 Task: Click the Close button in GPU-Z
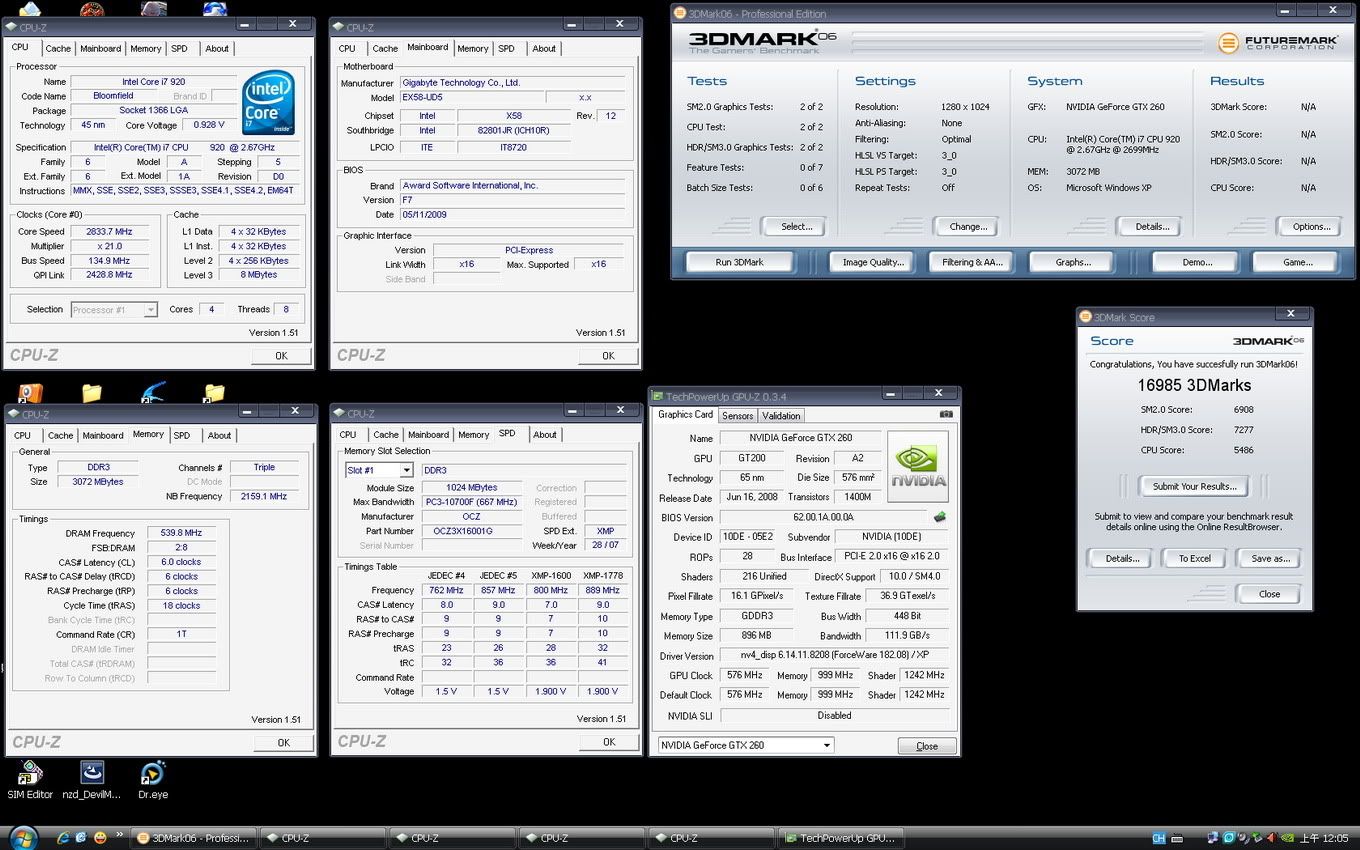pyautogui.click(x=927, y=746)
